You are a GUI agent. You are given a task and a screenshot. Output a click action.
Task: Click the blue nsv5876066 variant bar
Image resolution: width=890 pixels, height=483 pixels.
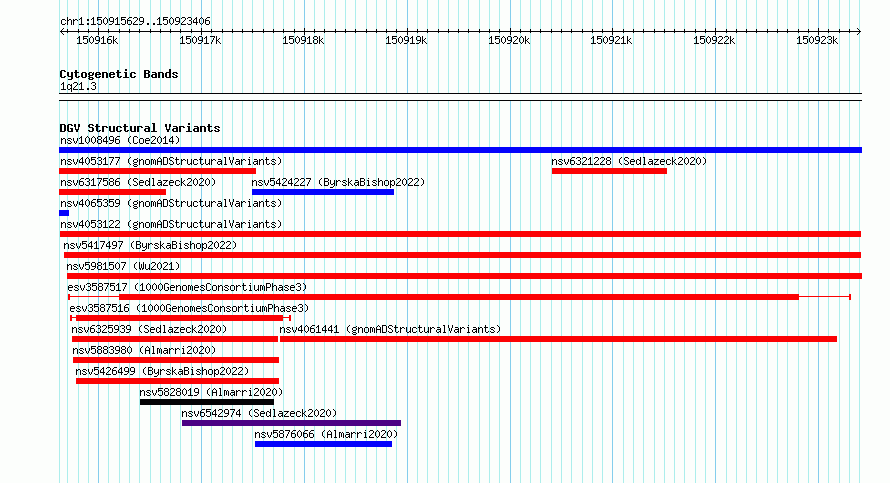tap(324, 444)
